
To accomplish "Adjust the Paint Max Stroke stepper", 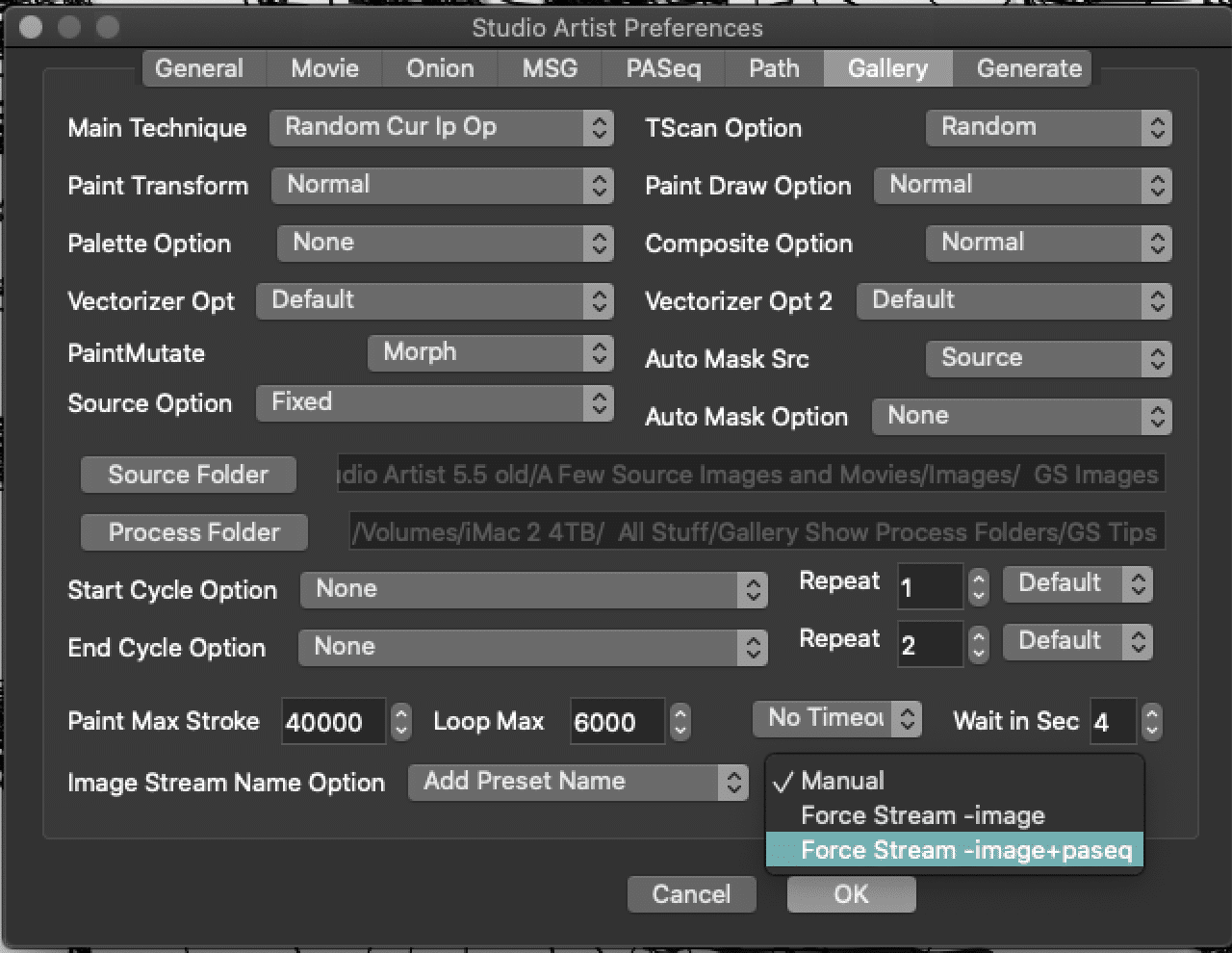I will click(401, 722).
